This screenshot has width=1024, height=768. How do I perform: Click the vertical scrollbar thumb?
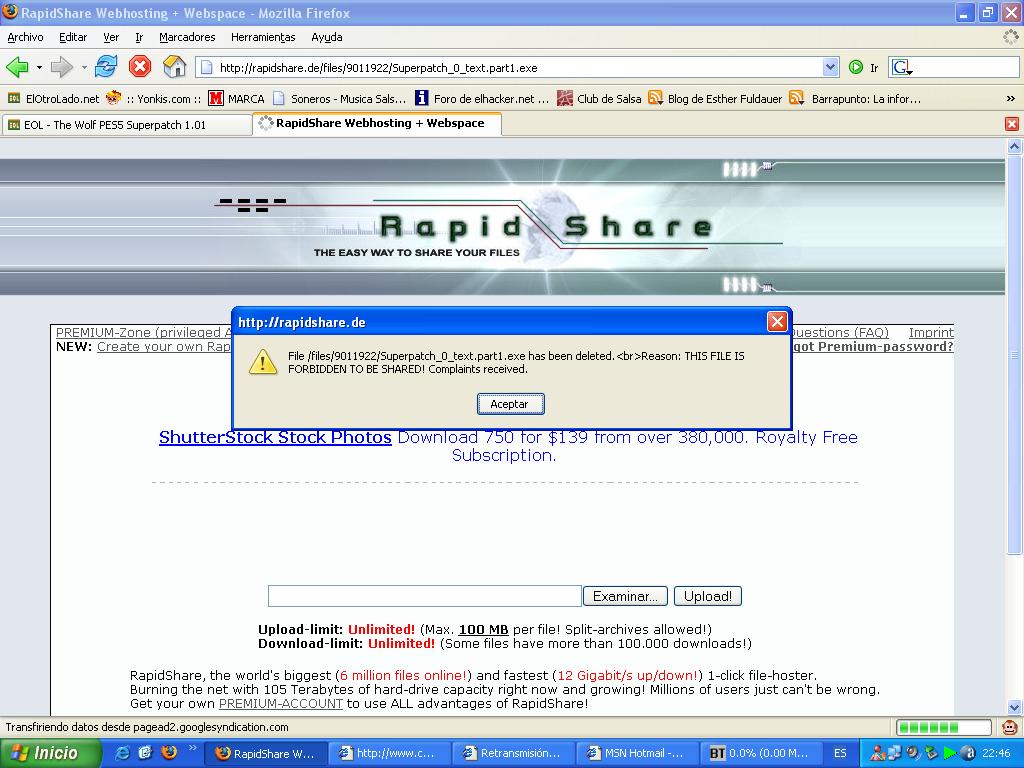coord(1014,354)
